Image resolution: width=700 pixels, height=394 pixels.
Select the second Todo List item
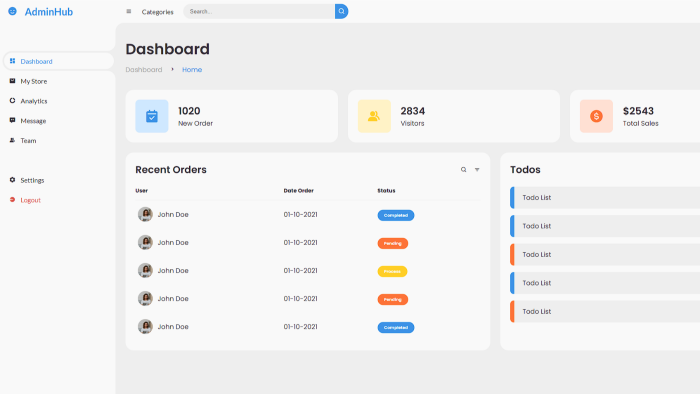pyautogui.click(x=605, y=226)
